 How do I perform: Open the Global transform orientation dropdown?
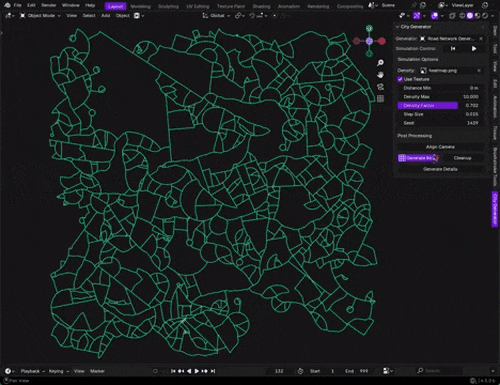tap(217, 16)
